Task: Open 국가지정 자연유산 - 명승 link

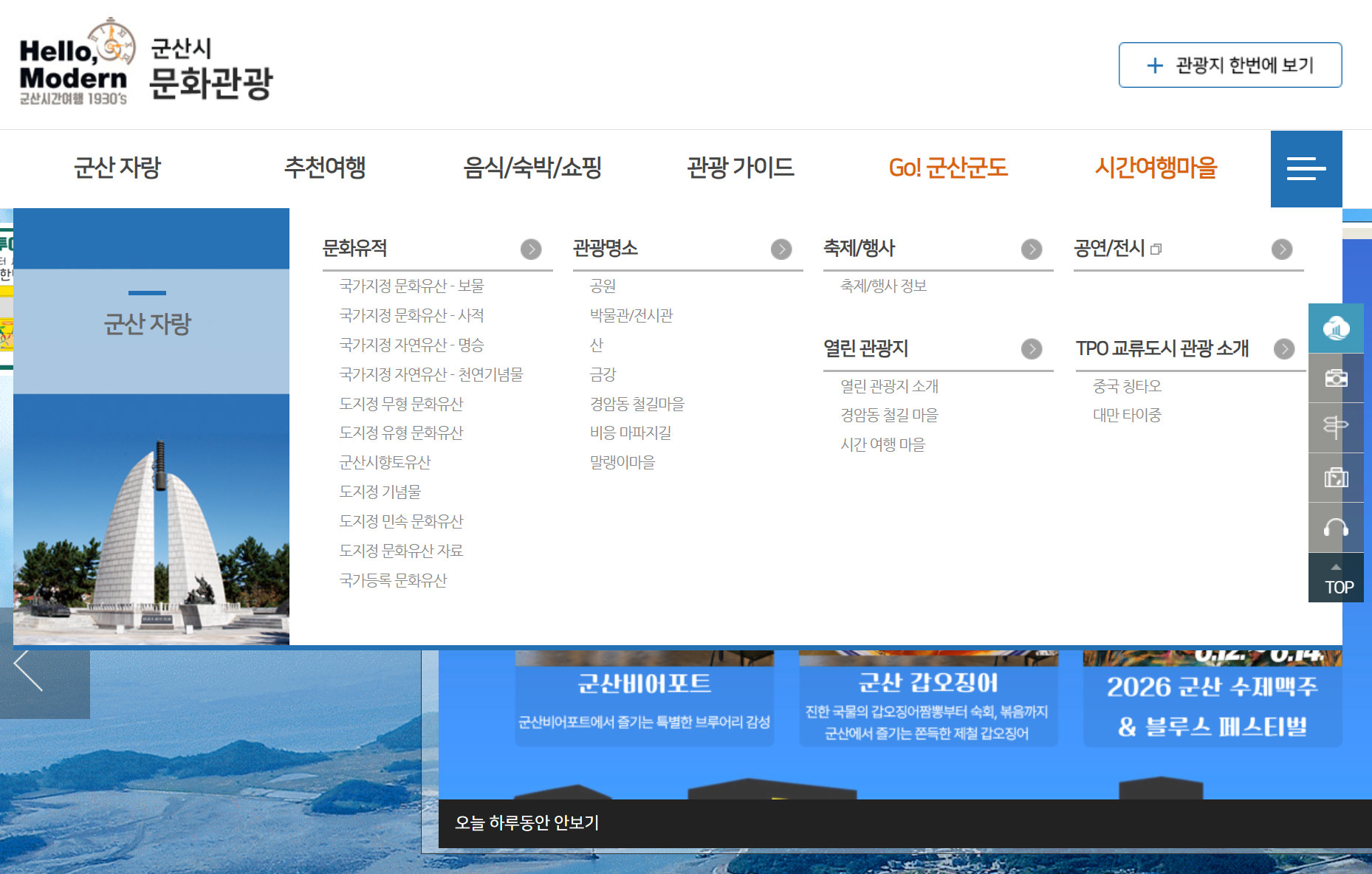Action: click(x=411, y=345)
